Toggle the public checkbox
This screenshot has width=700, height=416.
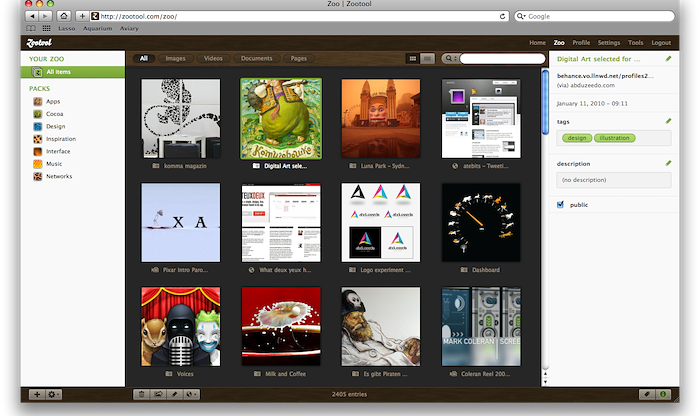[560, 205]
